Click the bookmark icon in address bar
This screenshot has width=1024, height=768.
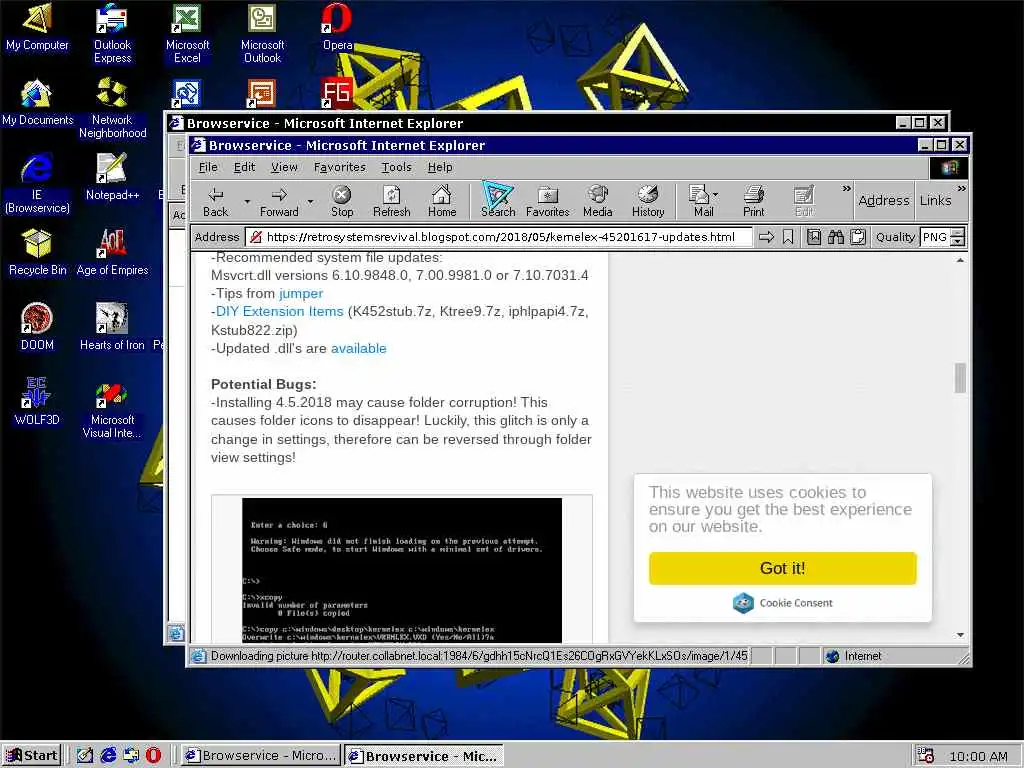point(788,237)
